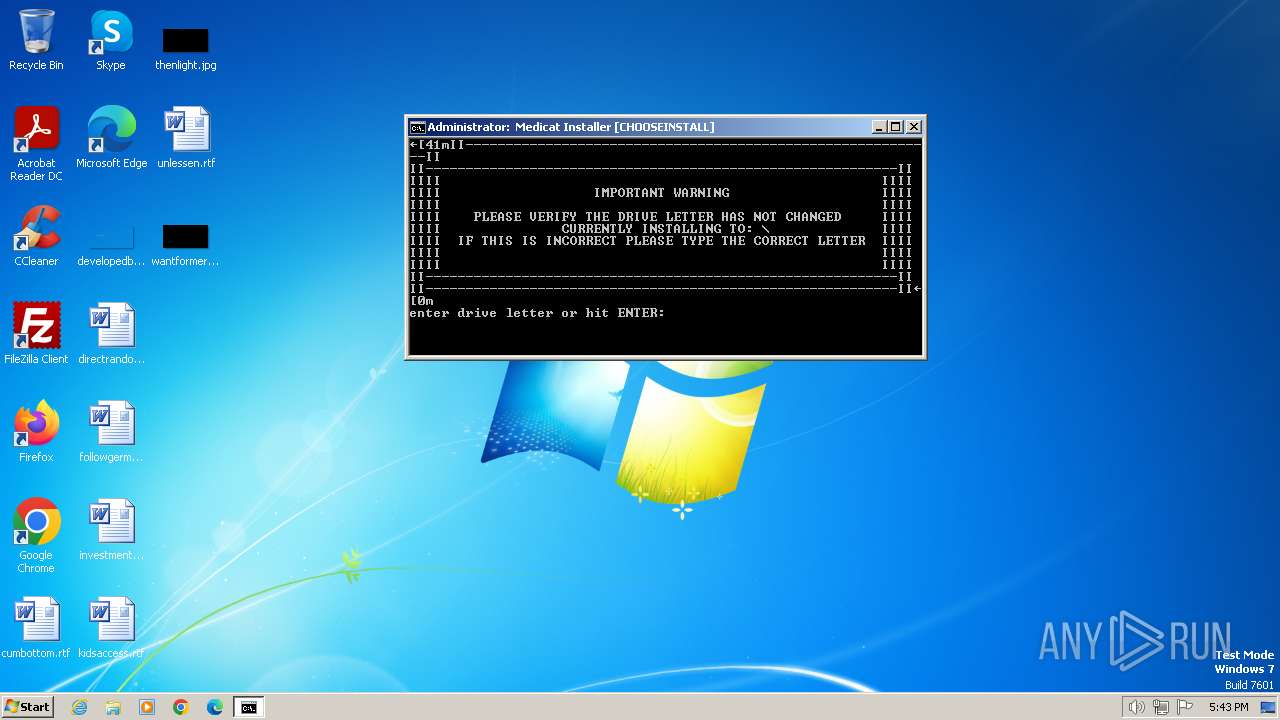
Task: Open the Medicat Installer system menu icon
Action: pyautogui.click(x=417, y=127)
